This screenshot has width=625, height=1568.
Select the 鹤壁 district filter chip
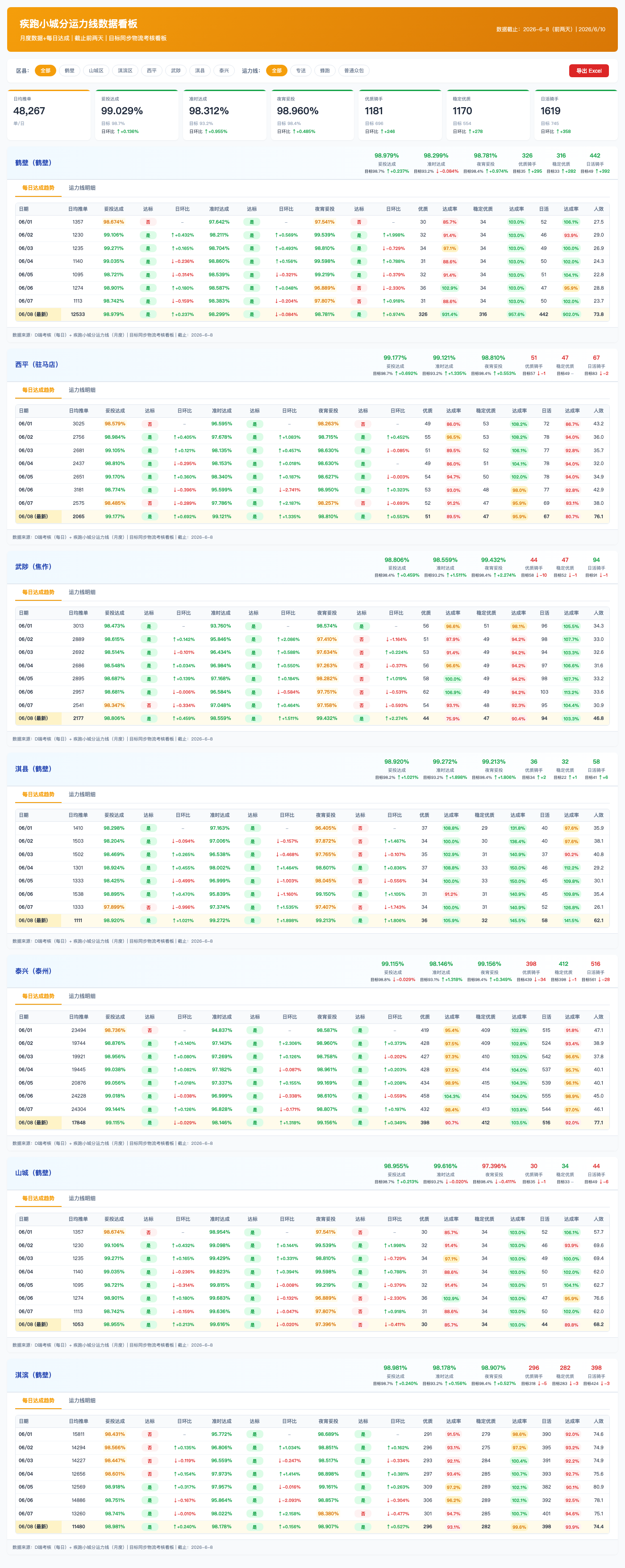coord(69,71)
